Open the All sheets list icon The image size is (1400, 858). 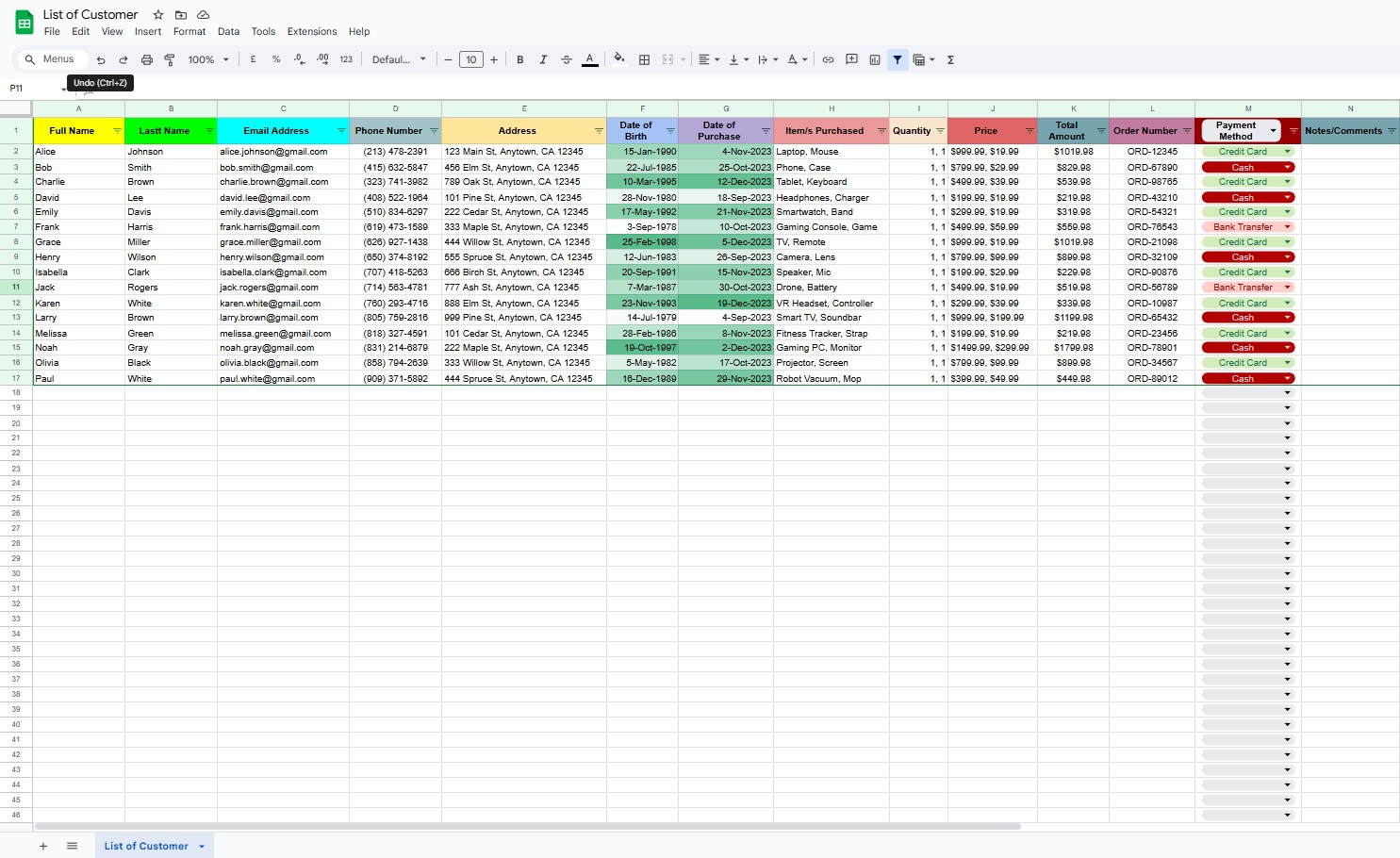(73, 846)
